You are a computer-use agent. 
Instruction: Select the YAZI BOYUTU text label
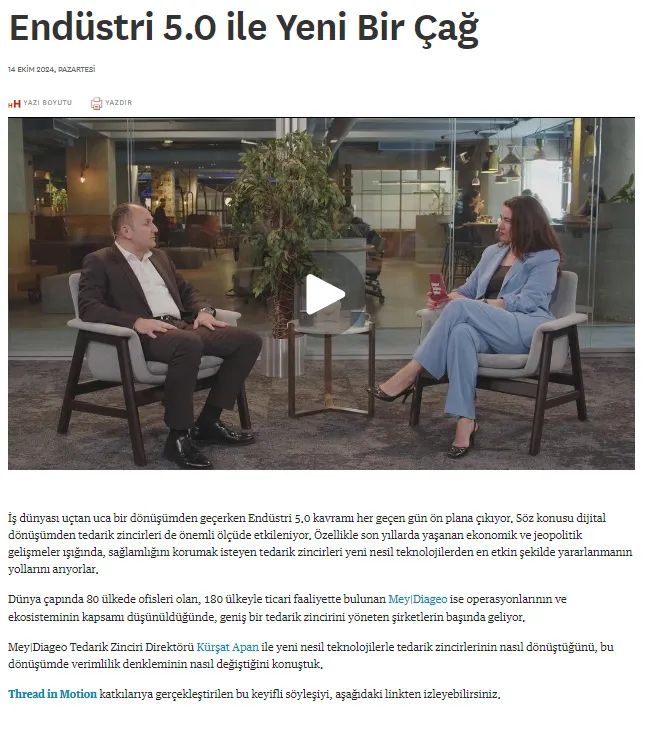(x=48, y=103)
